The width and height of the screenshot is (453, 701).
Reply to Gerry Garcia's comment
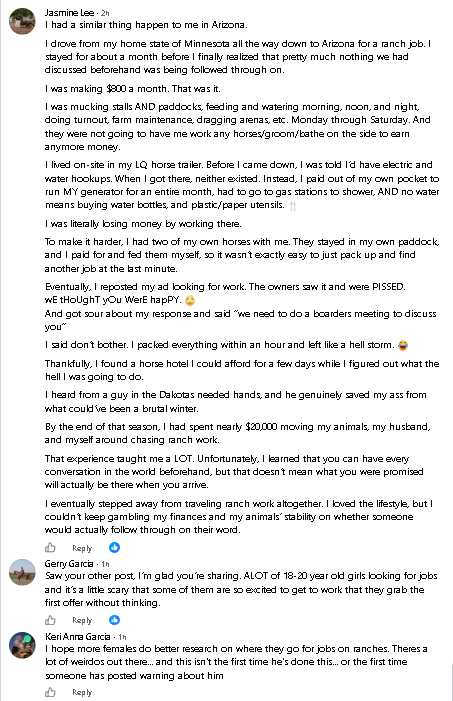82,621
